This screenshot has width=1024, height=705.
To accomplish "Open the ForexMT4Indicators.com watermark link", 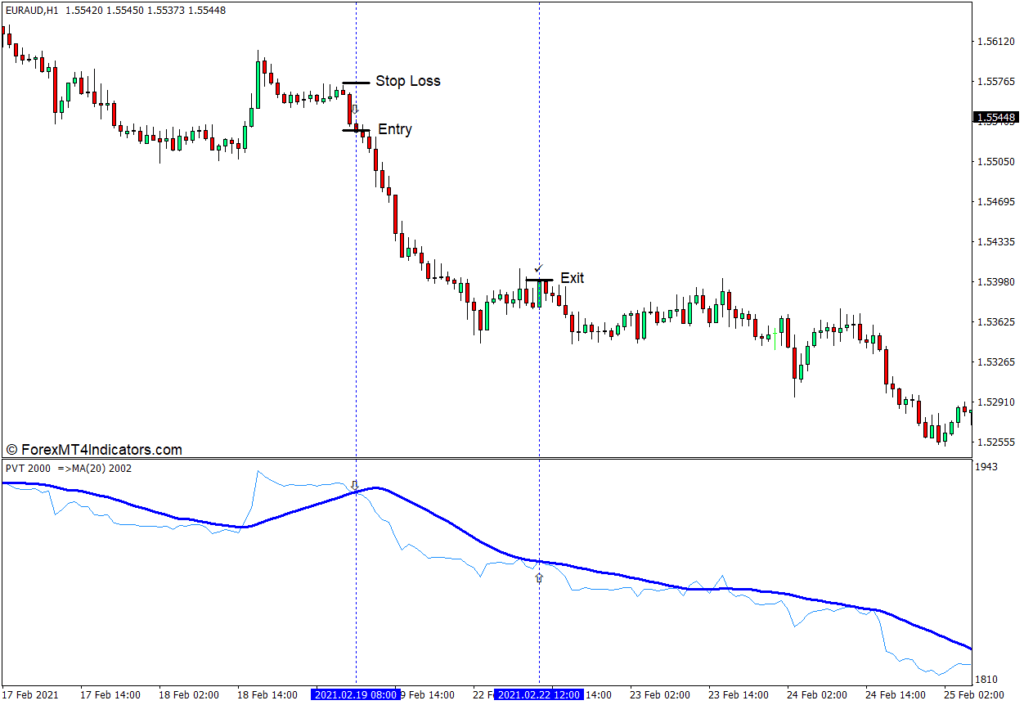I will (x=94, y=450).
